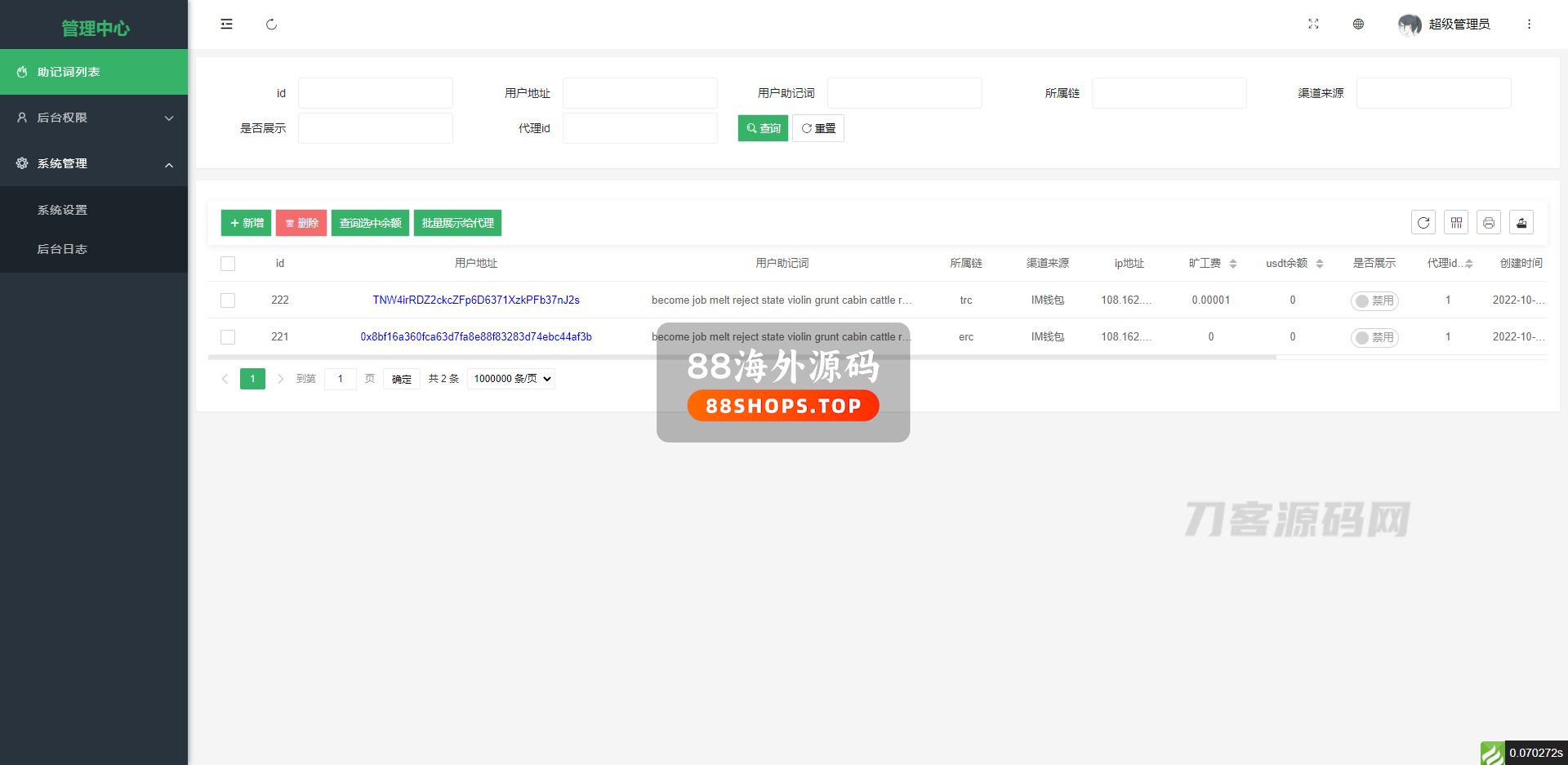Click the green 查询 search button

(763, 128)
